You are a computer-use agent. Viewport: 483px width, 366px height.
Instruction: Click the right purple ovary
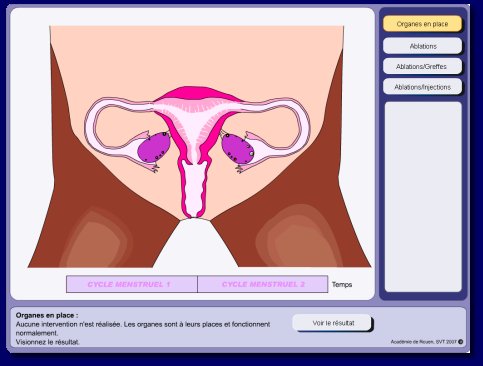[x=238, y=148]
